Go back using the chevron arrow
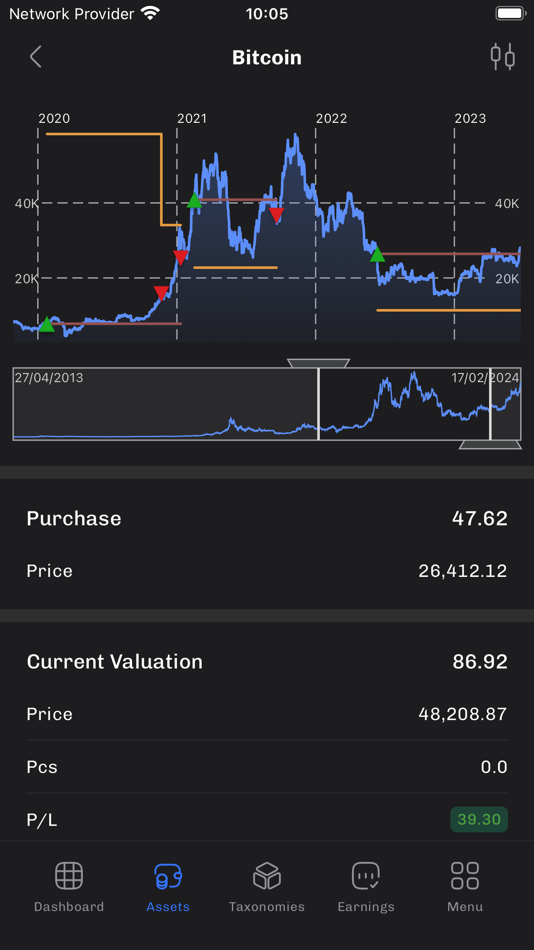 point(36,57)
